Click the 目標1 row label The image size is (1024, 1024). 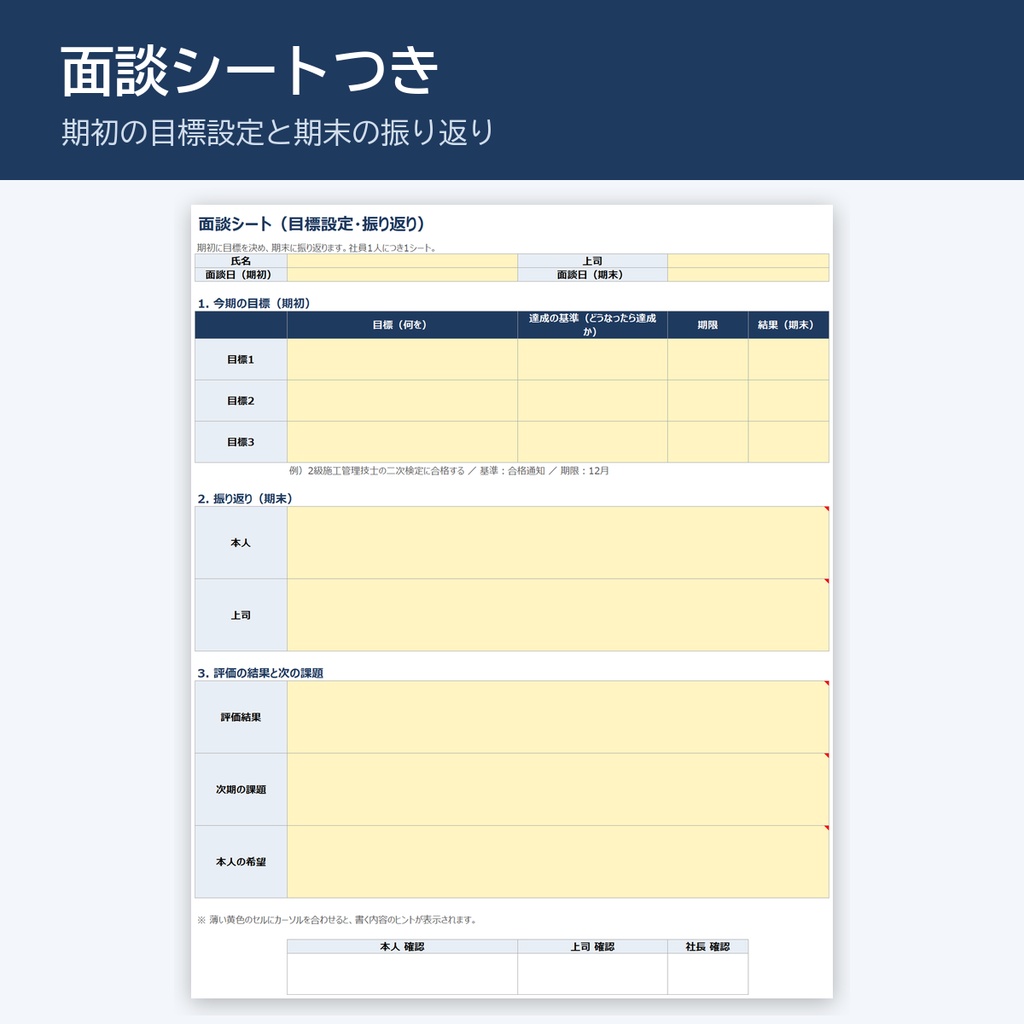click(x=241, y=359)
